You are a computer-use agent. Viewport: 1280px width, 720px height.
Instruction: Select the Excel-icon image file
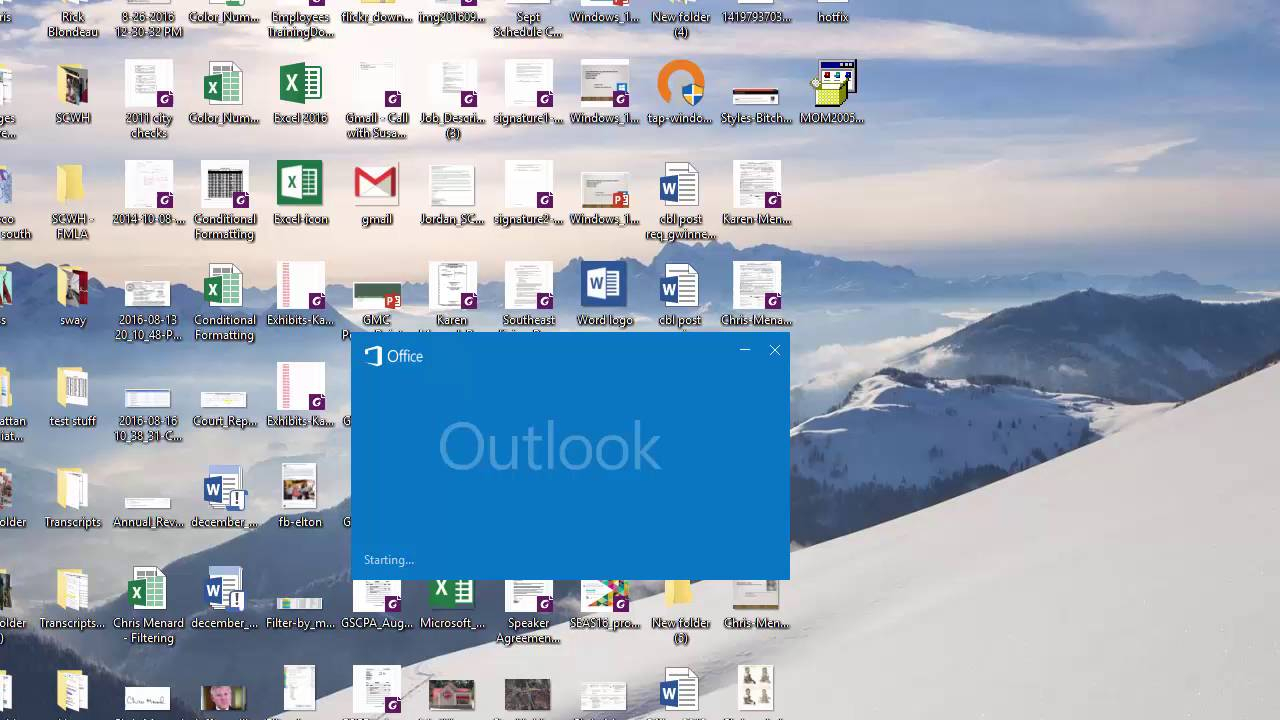pos(300,184)
